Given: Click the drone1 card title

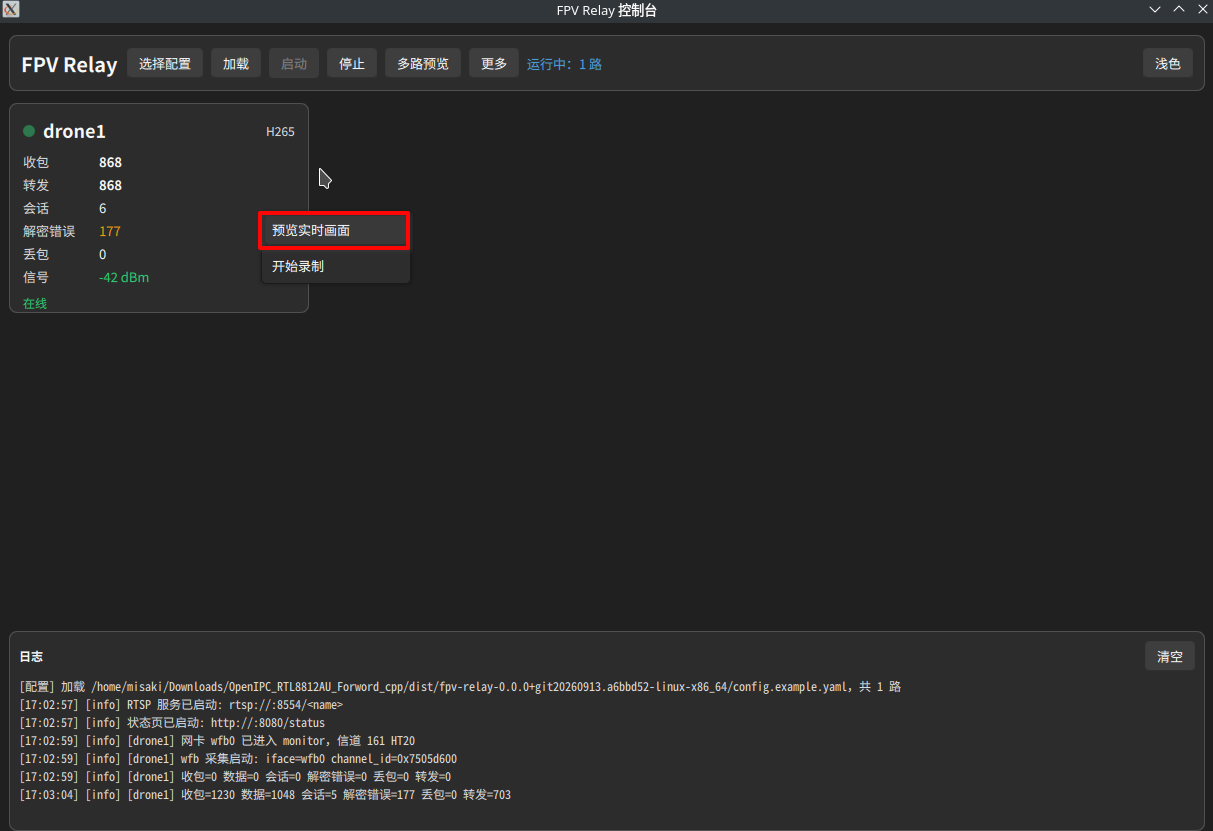Looking at the screenshot, I should [74, 131].
